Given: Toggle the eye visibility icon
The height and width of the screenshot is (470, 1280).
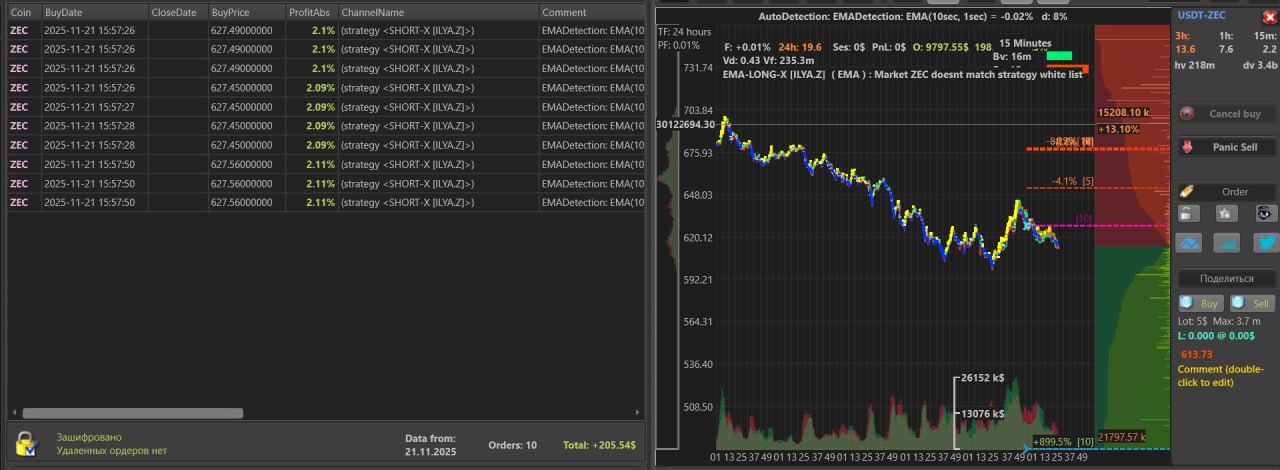Looking at the screenshot, I should 1266,213.
